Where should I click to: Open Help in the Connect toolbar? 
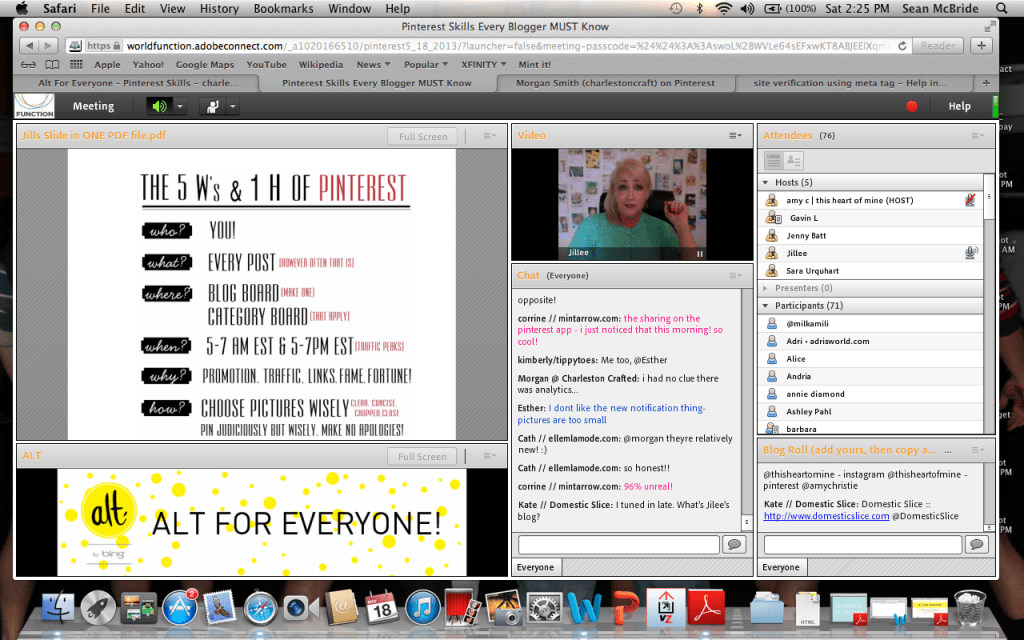(x=959, y=106)
